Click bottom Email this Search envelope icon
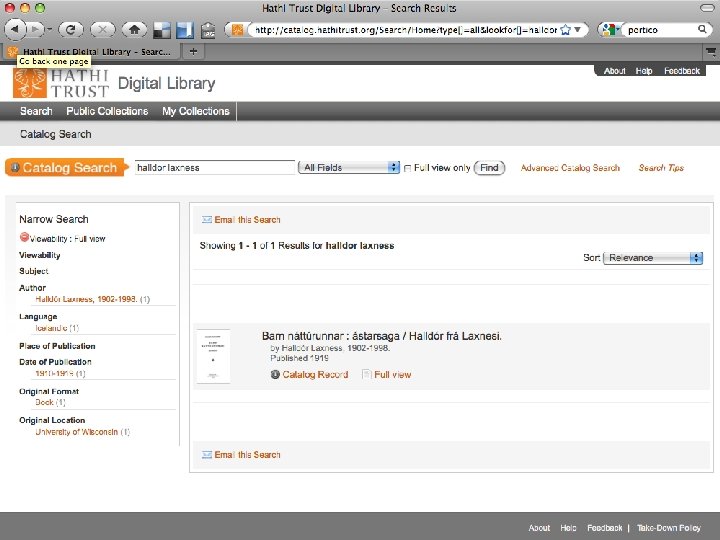720x540 pixels. (207, 455)
